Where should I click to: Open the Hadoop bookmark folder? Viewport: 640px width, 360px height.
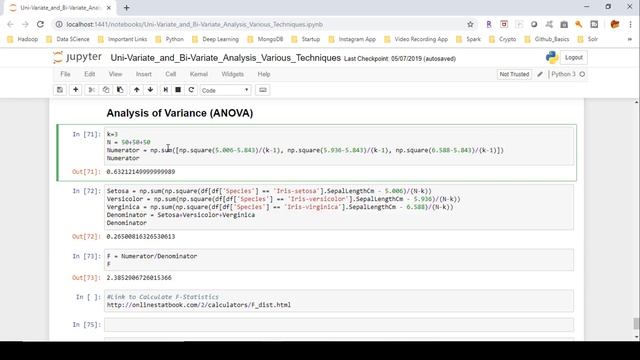(23, 39)
